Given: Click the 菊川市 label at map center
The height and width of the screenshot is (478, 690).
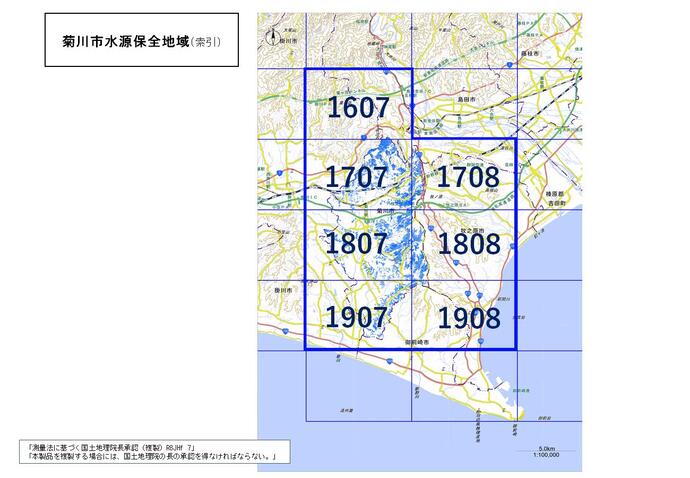Looking at the screenshot, I should click(385, 211).
